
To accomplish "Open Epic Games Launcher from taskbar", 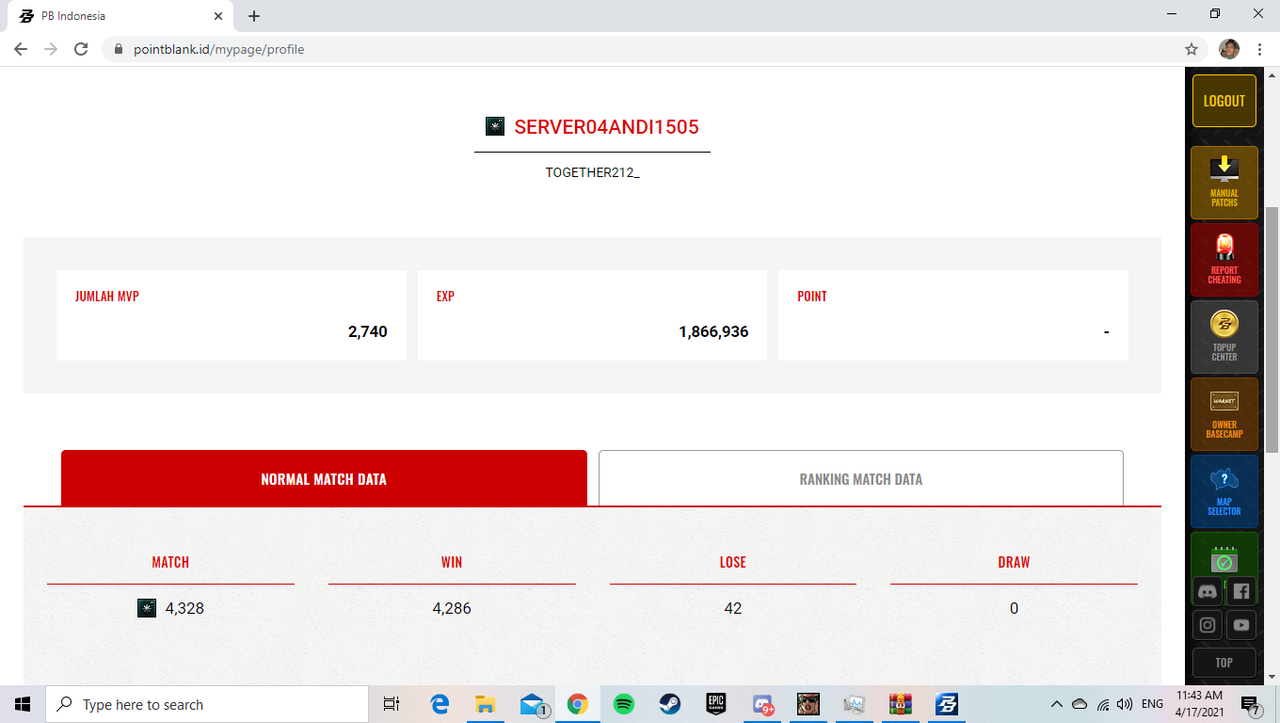I will pyautogui.click(x=716, y=704).
